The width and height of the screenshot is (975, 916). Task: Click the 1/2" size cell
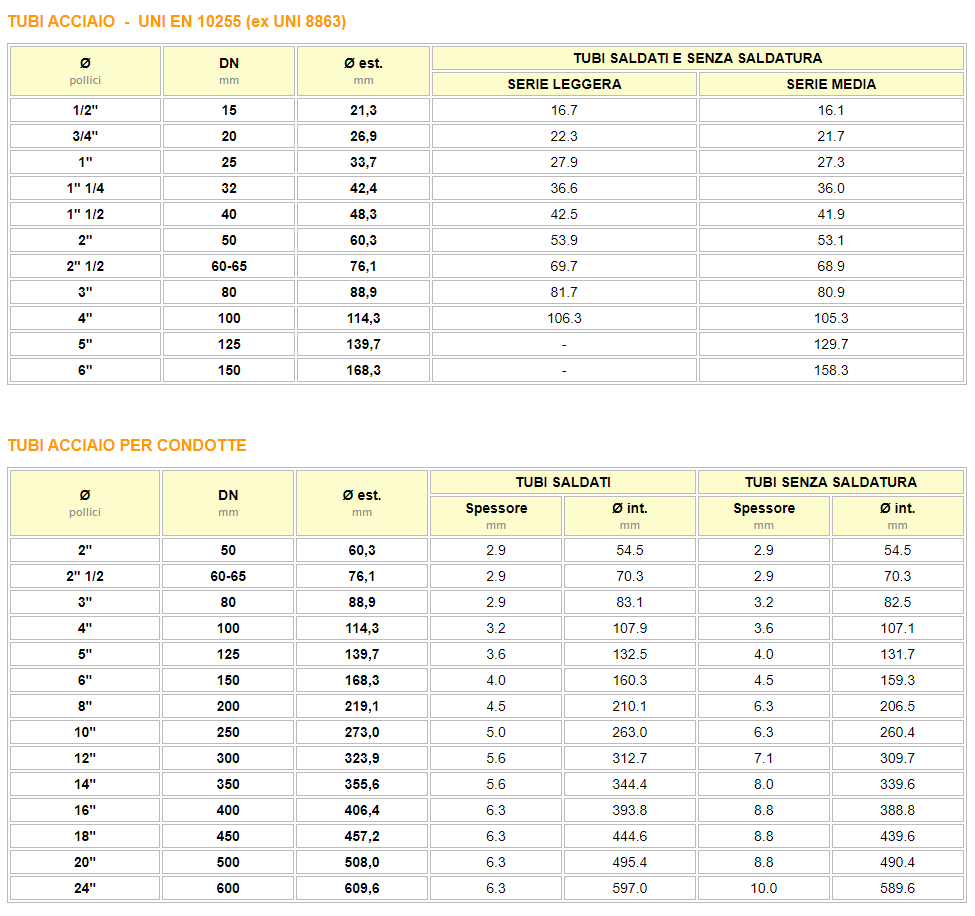[85, 110]
